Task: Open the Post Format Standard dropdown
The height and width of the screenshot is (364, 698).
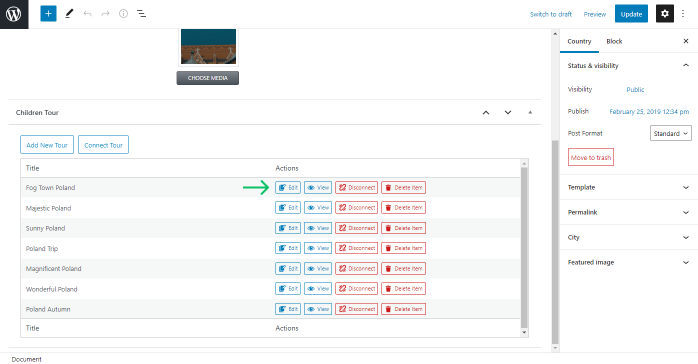Action: tap(670, 133)
